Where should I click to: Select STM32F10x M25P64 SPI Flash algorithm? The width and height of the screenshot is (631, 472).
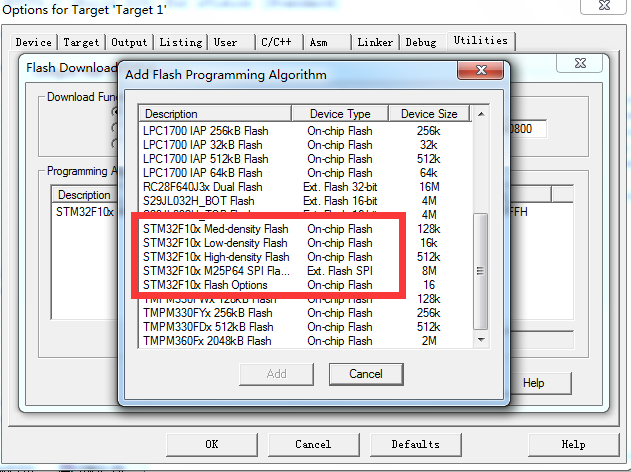click(x=305, y=271)
